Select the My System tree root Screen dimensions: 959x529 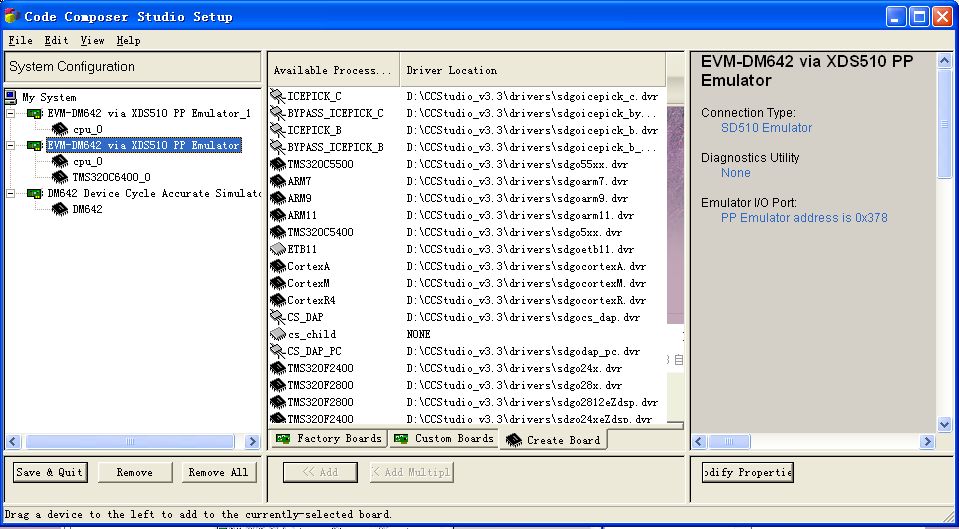point(49,98)
